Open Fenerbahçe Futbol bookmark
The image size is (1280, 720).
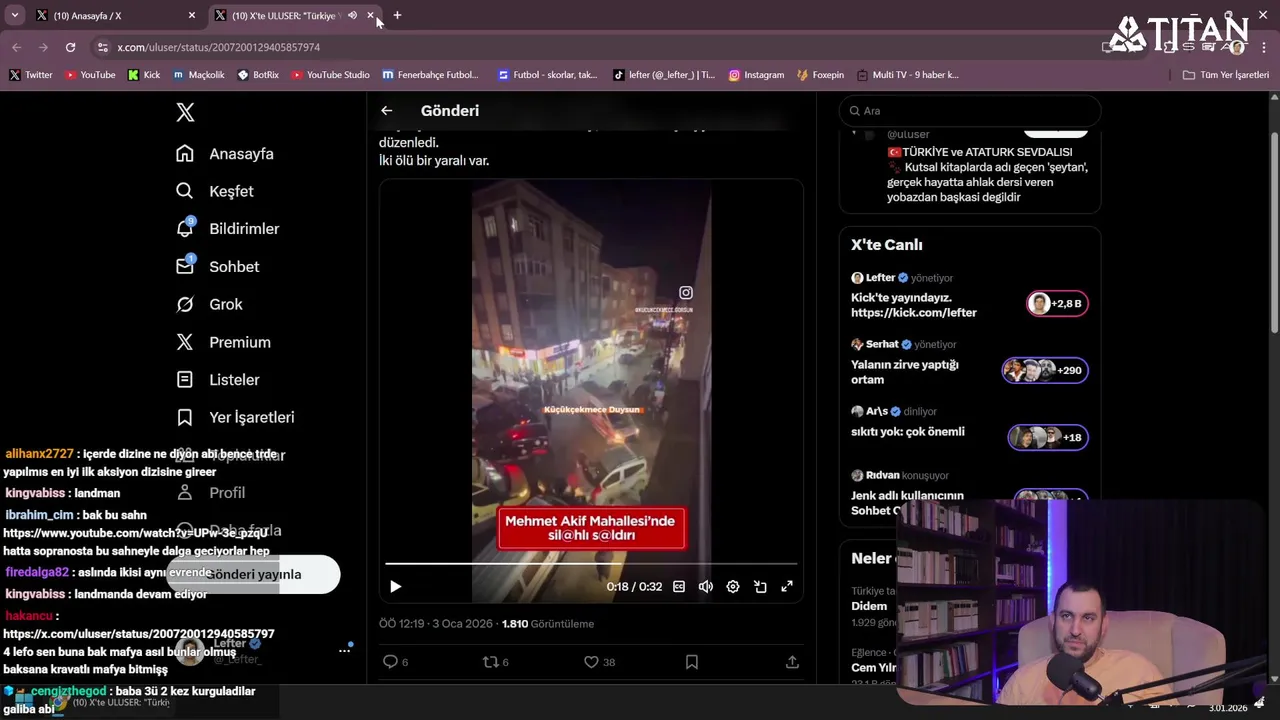(430, 75)
